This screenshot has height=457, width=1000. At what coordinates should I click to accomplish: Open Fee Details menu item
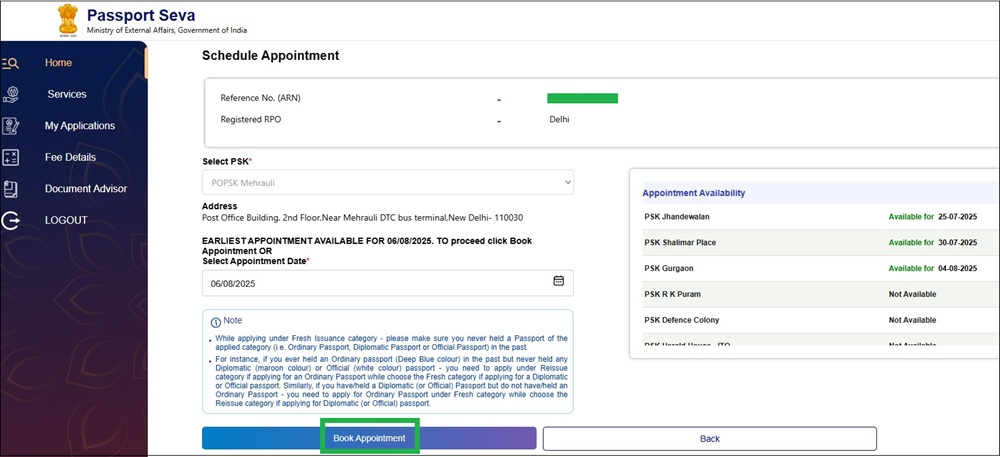coord(70,157)
